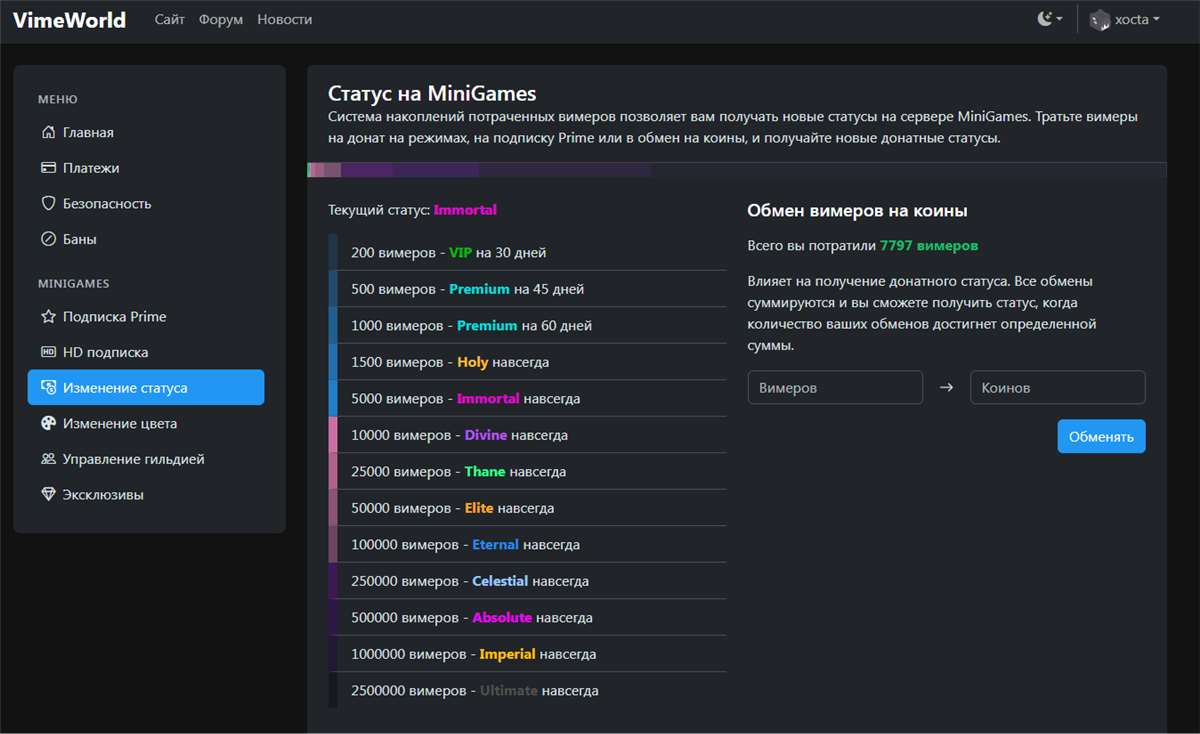The width and height of the screenshot is (1200, 734).
Task: Click the '25000 вимеров - Thane навсегда' row
Action: pyautogui.click(x=527, y=471)
